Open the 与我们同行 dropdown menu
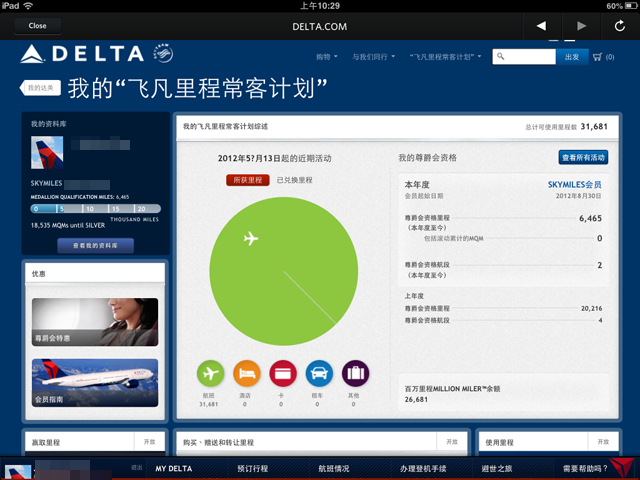 tap(373, 57)
